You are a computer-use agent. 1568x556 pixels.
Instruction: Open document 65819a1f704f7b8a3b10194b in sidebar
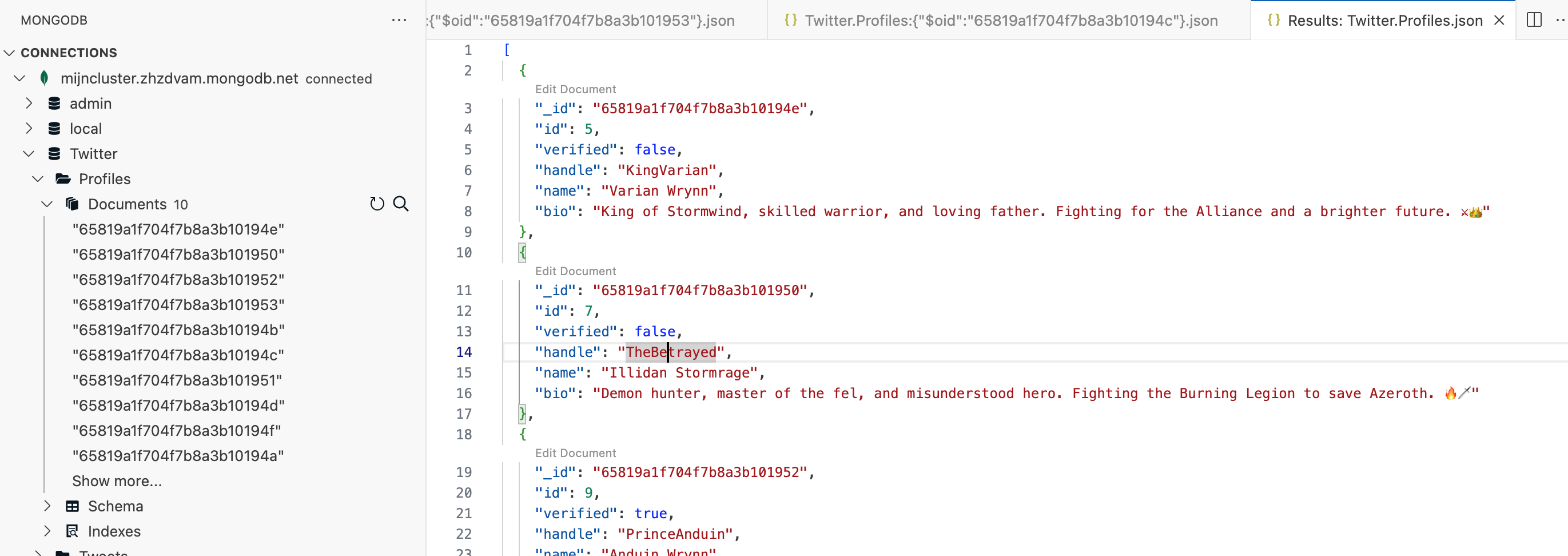[x=178, y=330]
